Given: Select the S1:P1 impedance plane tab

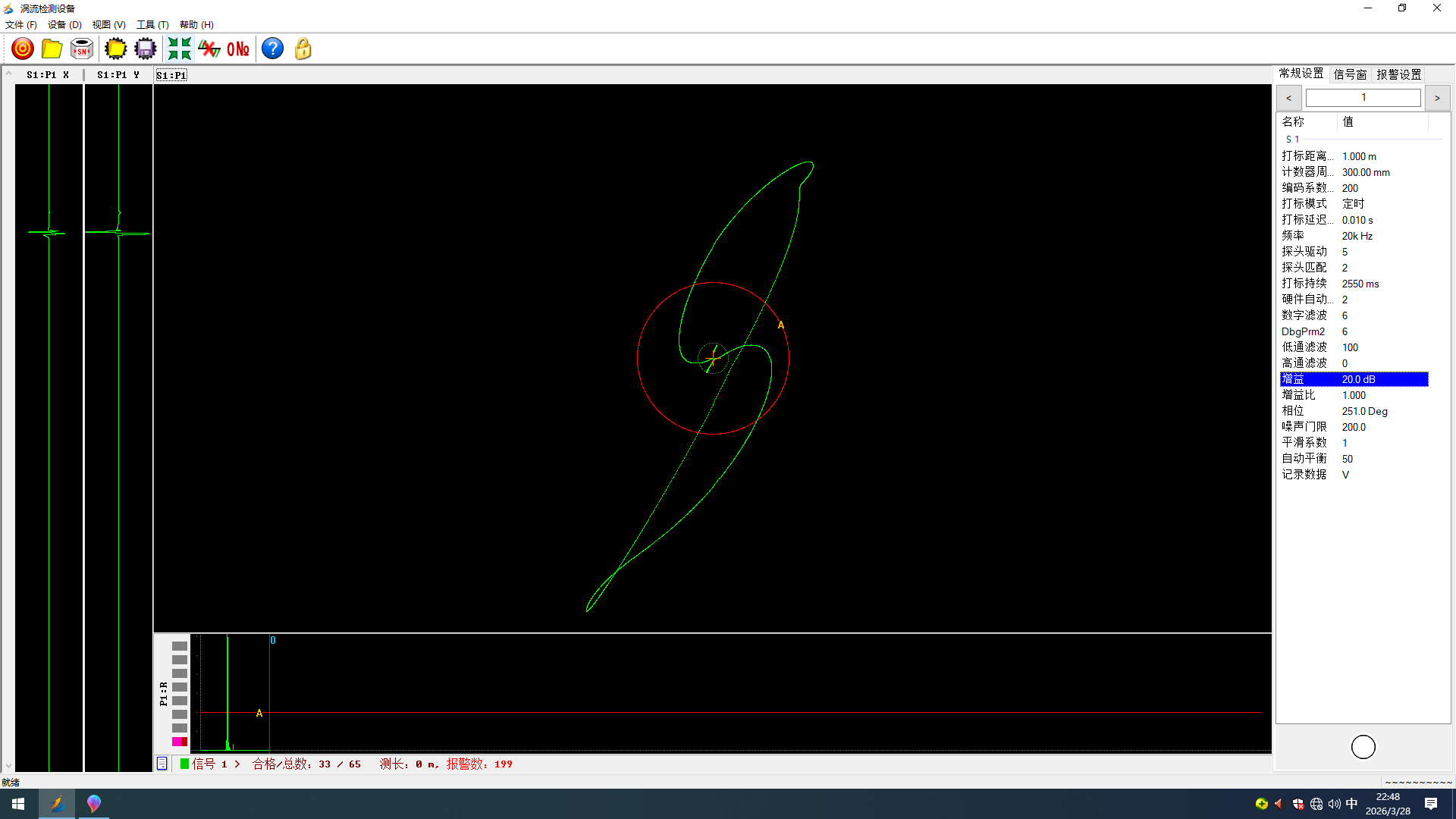Looking at the screenshot, I should pyautogui.click(x=171, y=75).
